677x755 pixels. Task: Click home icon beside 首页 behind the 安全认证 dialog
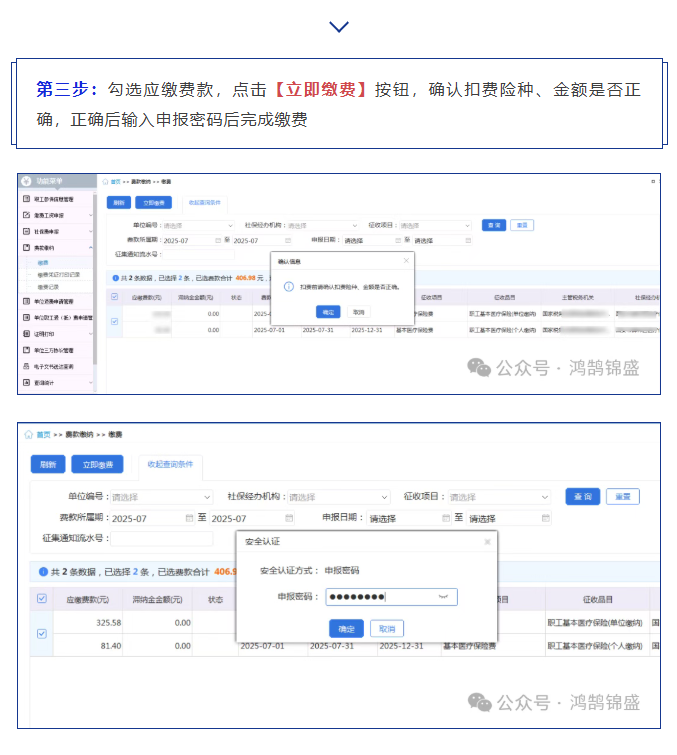tap(29, 435)
